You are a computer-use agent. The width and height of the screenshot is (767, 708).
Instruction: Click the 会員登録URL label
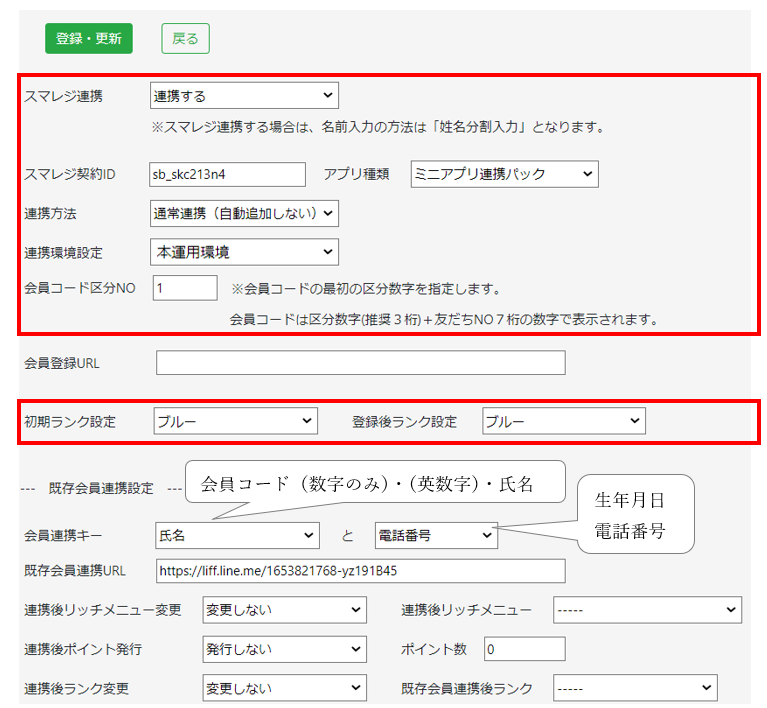tap(62, 364)
